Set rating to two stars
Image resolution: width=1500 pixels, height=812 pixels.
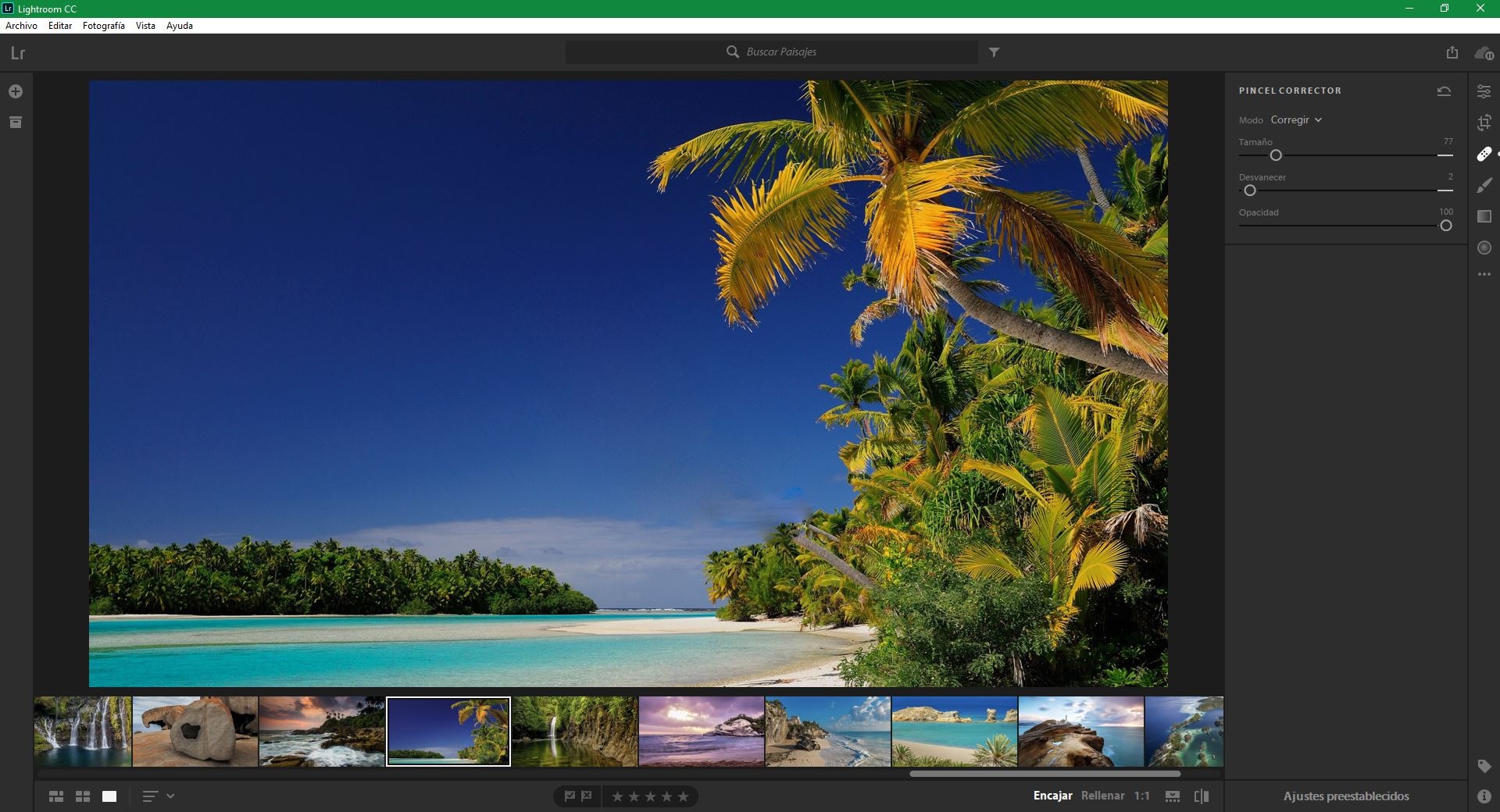coord(634,796)
